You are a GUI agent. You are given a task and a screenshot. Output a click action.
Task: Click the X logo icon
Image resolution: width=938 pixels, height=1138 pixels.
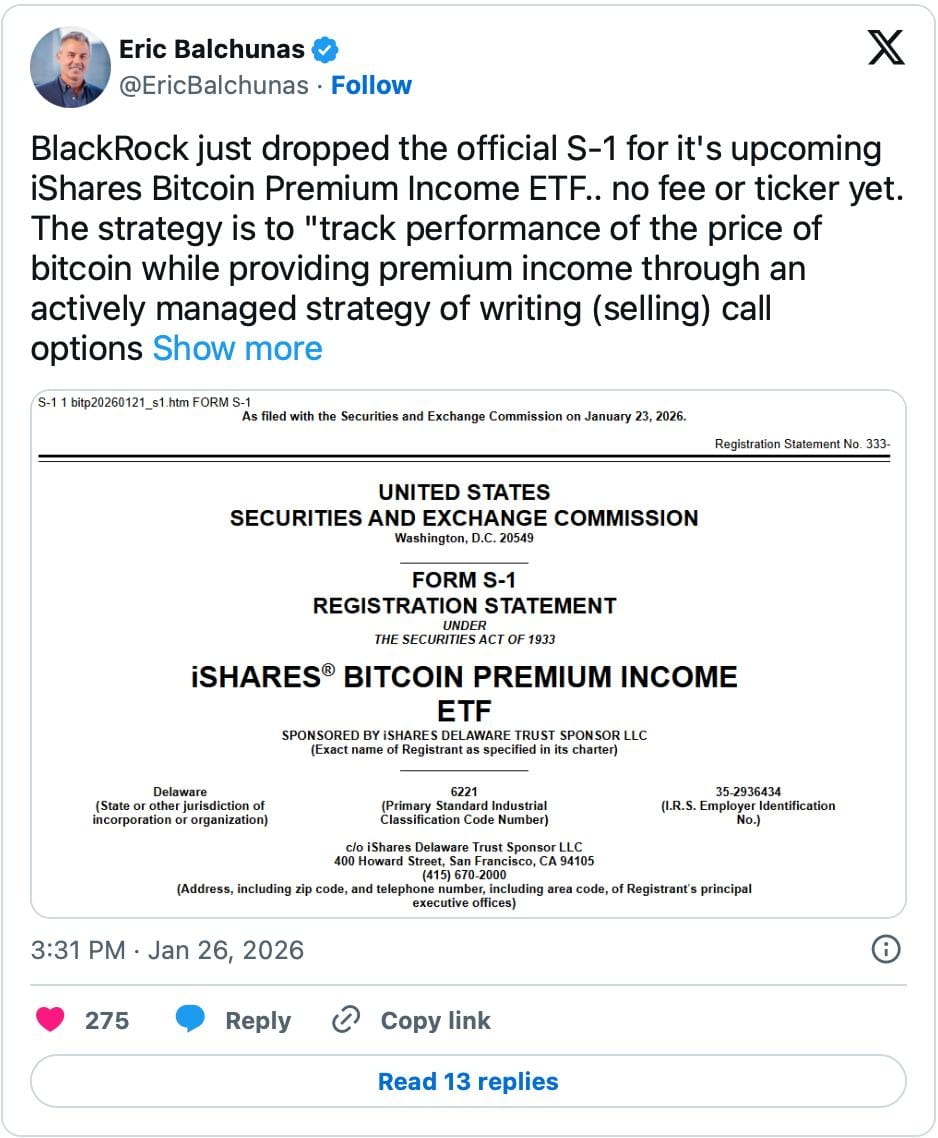click(x=886, y=46)
